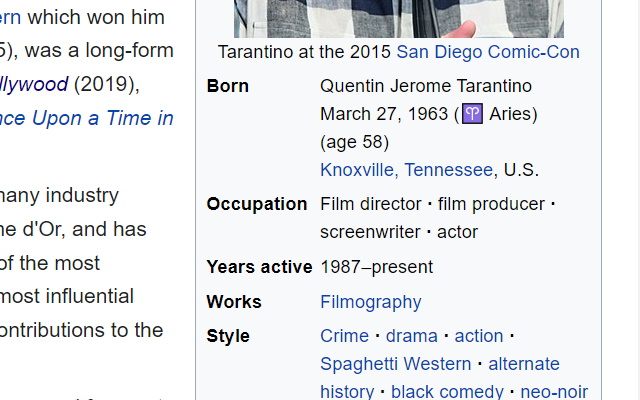
Task: Click the Occupation label in the infobox
Action: coord(257,204)
